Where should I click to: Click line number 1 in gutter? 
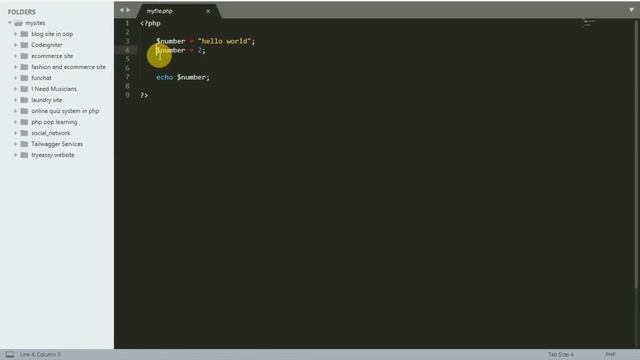click(x=127, y=23)
